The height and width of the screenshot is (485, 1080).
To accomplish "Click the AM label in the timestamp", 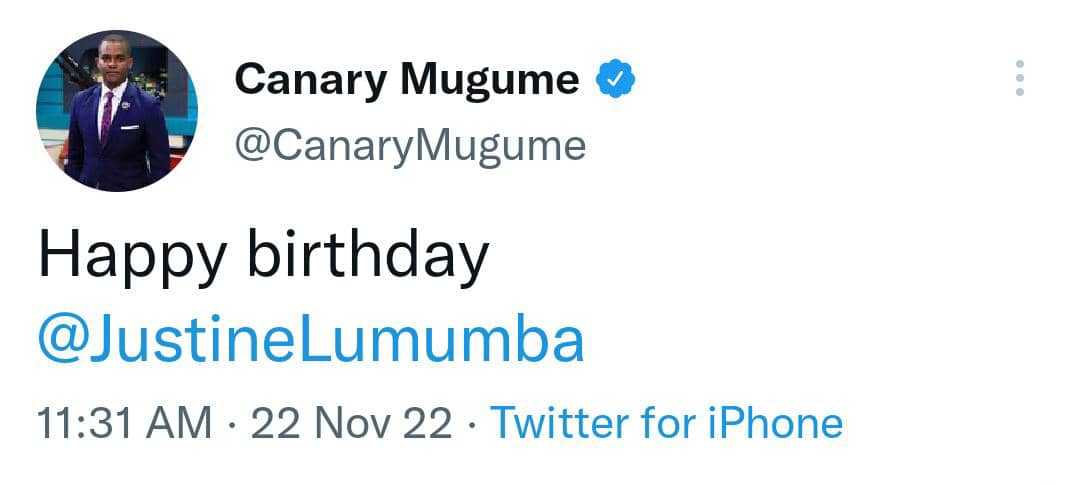I will point(182,423).
